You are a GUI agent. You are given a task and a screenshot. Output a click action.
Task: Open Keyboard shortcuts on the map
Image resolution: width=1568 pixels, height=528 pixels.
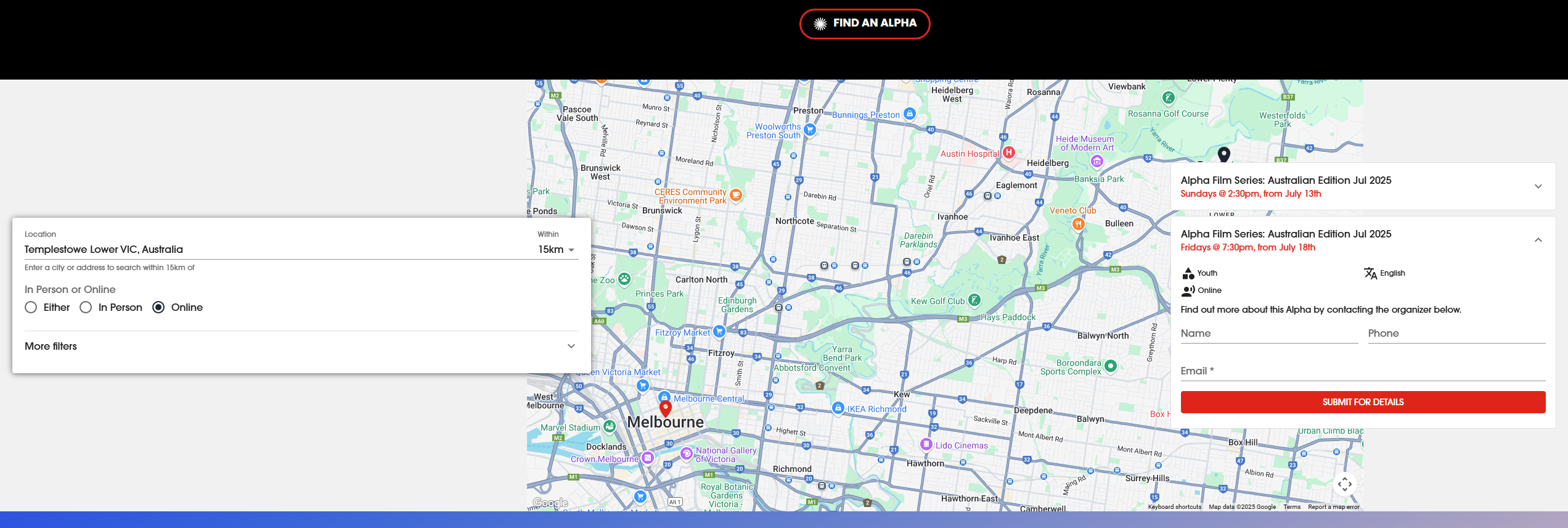(1175, 507)
